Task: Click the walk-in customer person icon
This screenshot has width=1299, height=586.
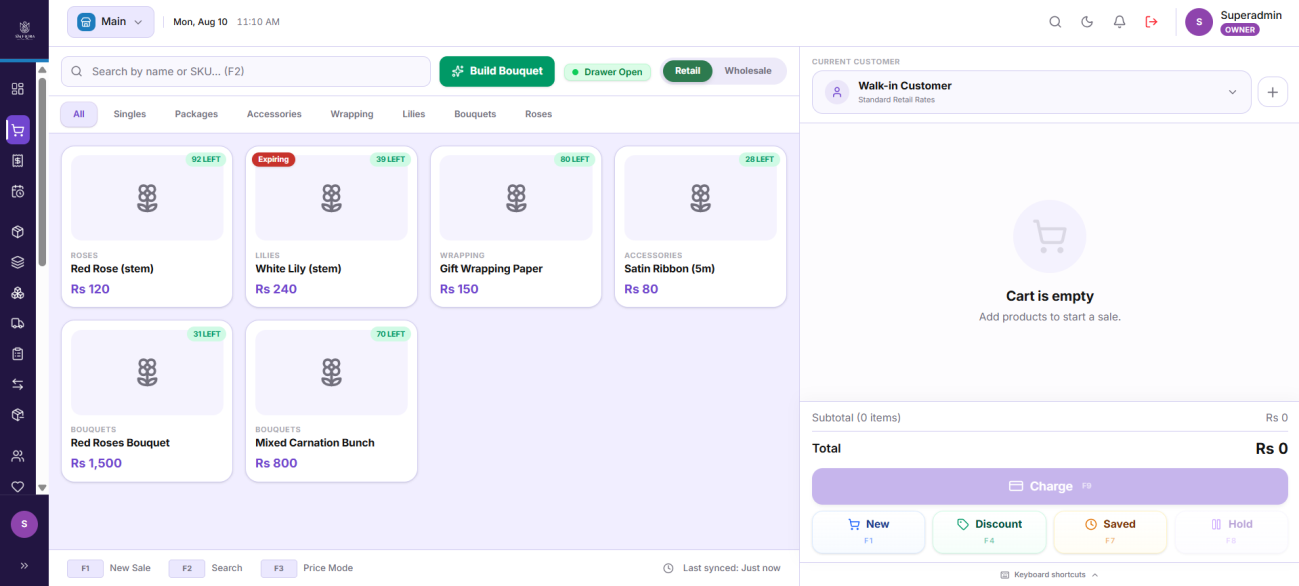Action: (x=837, y=92)
